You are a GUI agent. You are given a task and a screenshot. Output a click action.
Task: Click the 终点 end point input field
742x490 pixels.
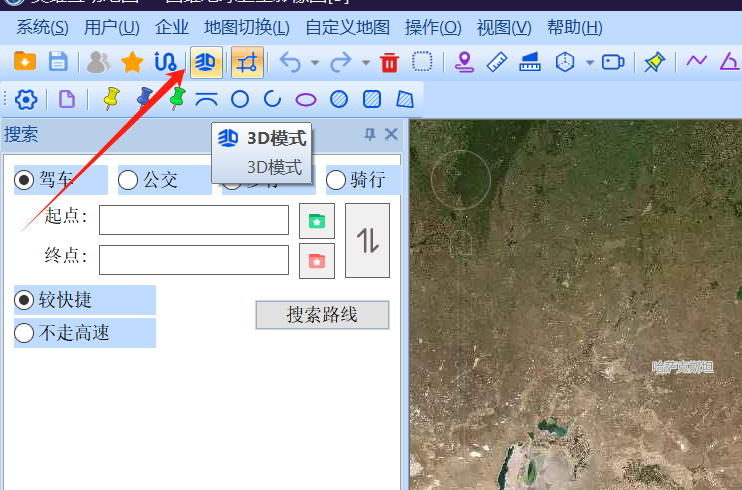(x=194, y=260)
